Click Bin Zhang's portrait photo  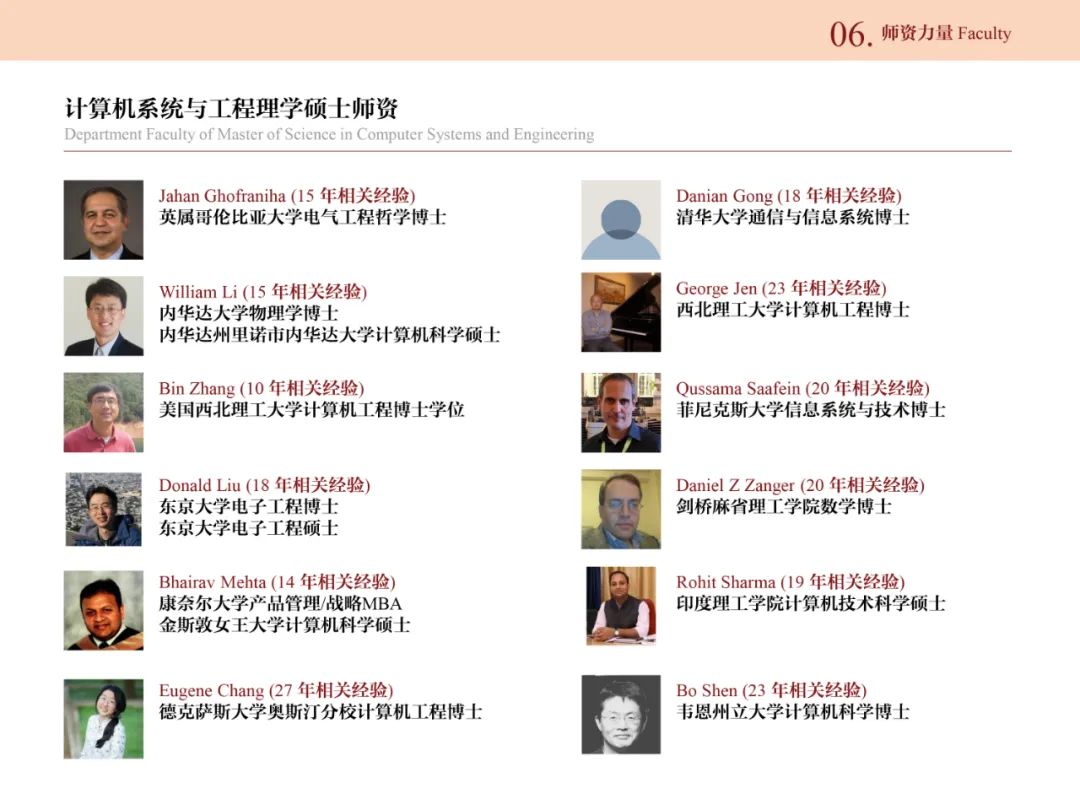(103, 413)
